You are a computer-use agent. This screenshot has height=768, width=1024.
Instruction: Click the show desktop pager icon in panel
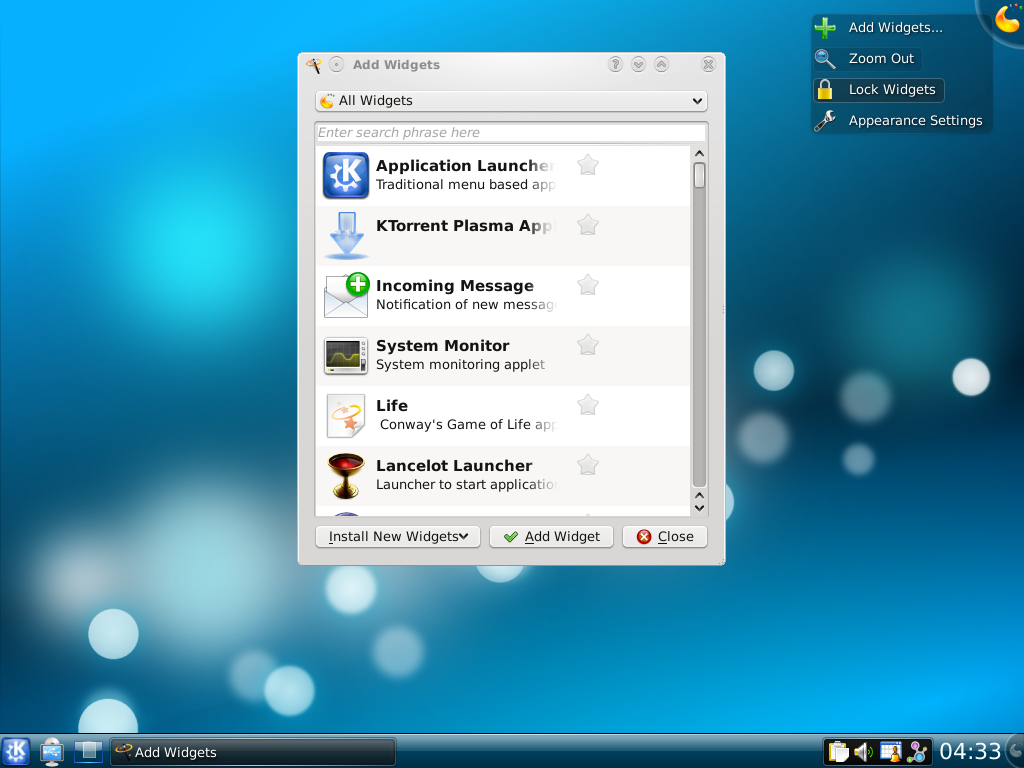click(88, 752)
